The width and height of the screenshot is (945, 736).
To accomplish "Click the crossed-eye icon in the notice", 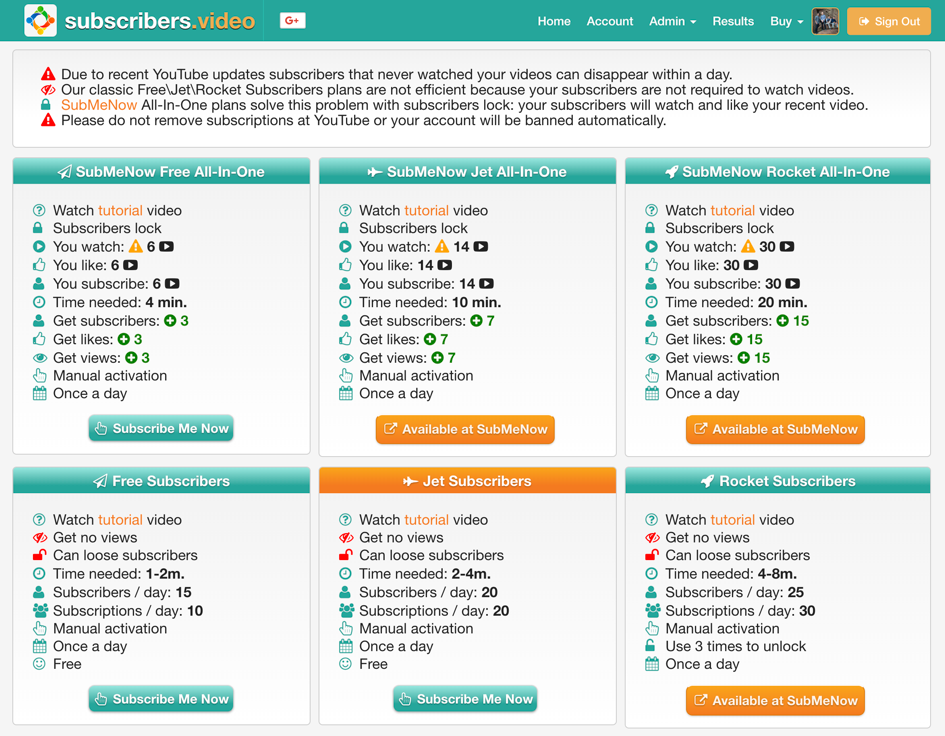I will pyautogui.click(x=48, y=90).
